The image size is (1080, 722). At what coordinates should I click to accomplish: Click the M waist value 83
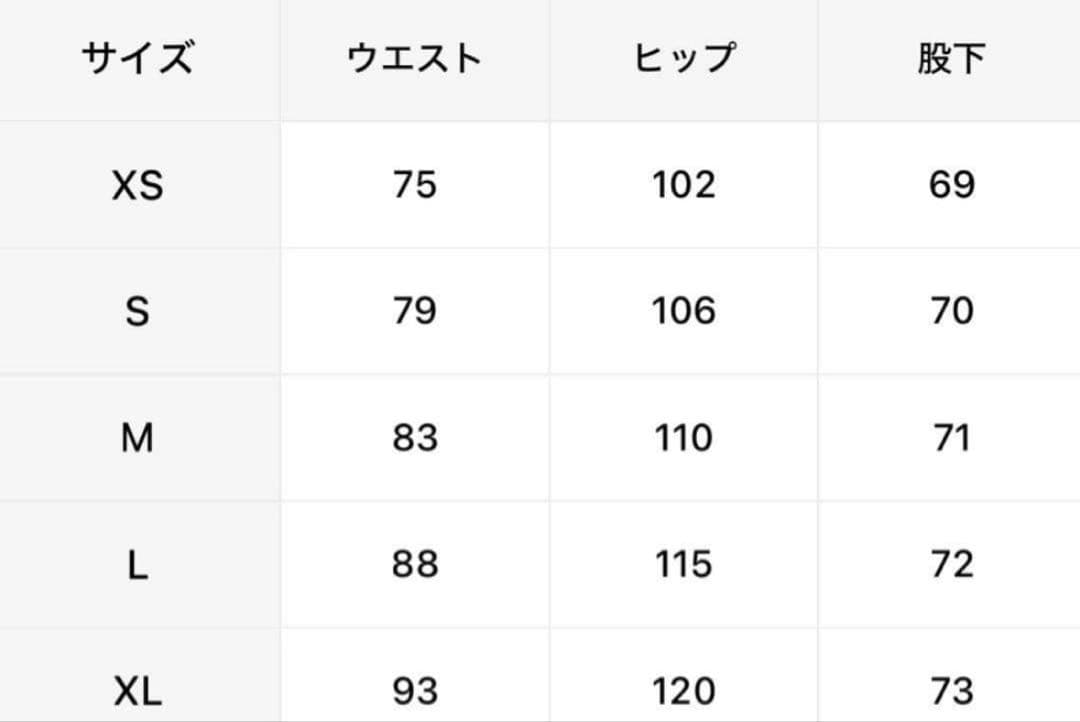tap(414, 438)
